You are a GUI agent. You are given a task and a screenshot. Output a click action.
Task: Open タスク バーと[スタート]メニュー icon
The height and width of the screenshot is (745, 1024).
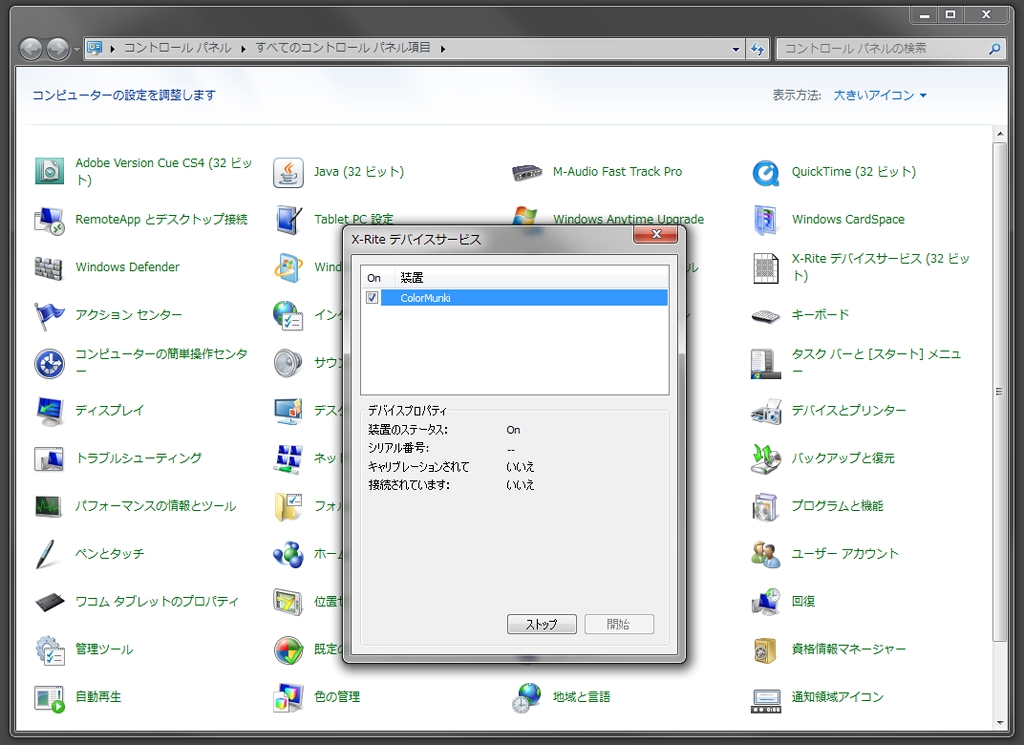tap(765, 363)
